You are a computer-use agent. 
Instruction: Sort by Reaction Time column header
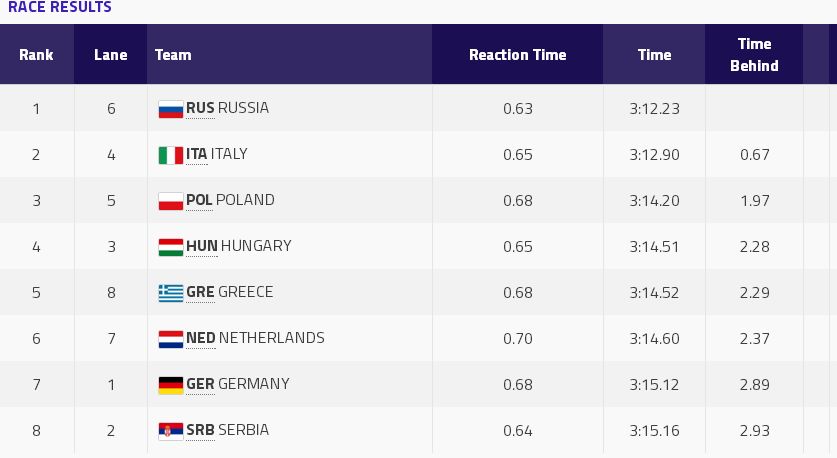pos(517,55)
